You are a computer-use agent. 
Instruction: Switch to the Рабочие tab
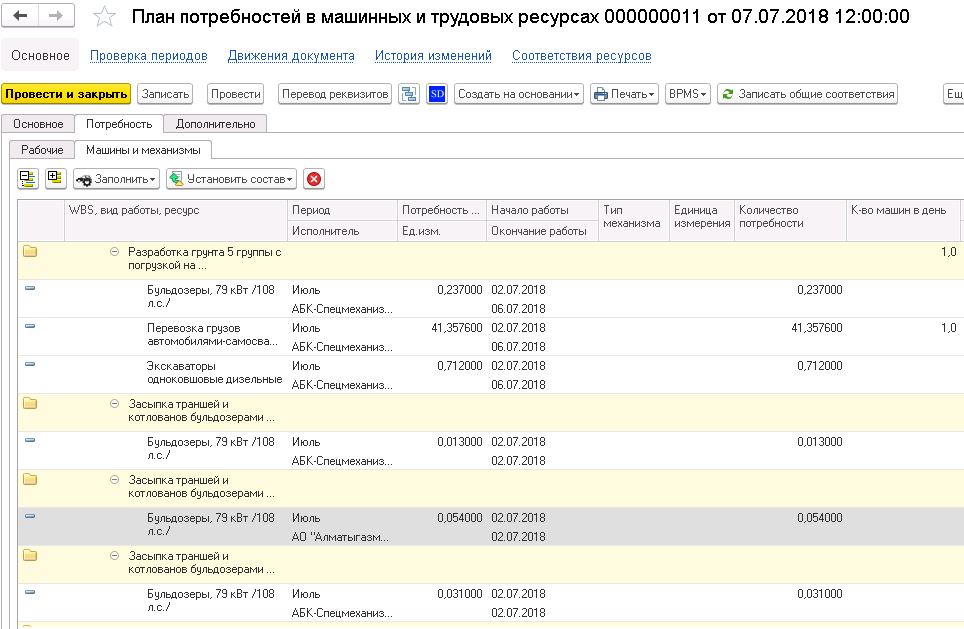pos(42,150)
